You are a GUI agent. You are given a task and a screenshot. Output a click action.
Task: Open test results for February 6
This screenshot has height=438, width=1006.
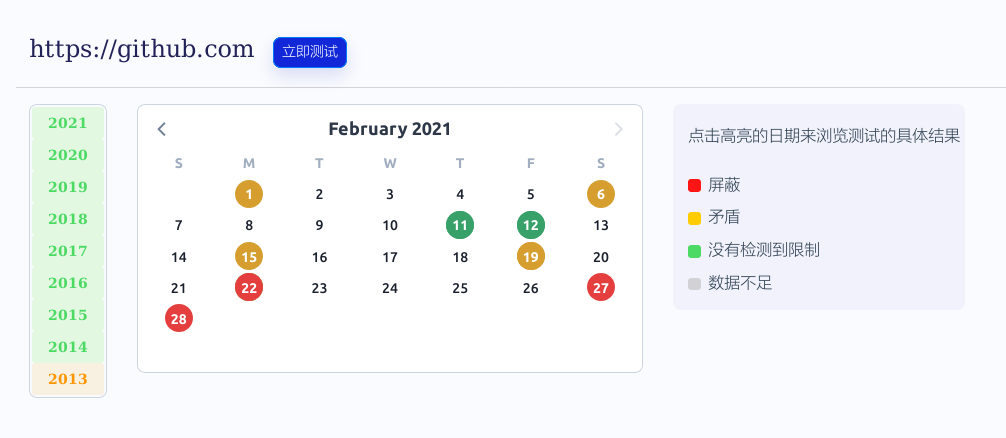(x=601, y=194)
